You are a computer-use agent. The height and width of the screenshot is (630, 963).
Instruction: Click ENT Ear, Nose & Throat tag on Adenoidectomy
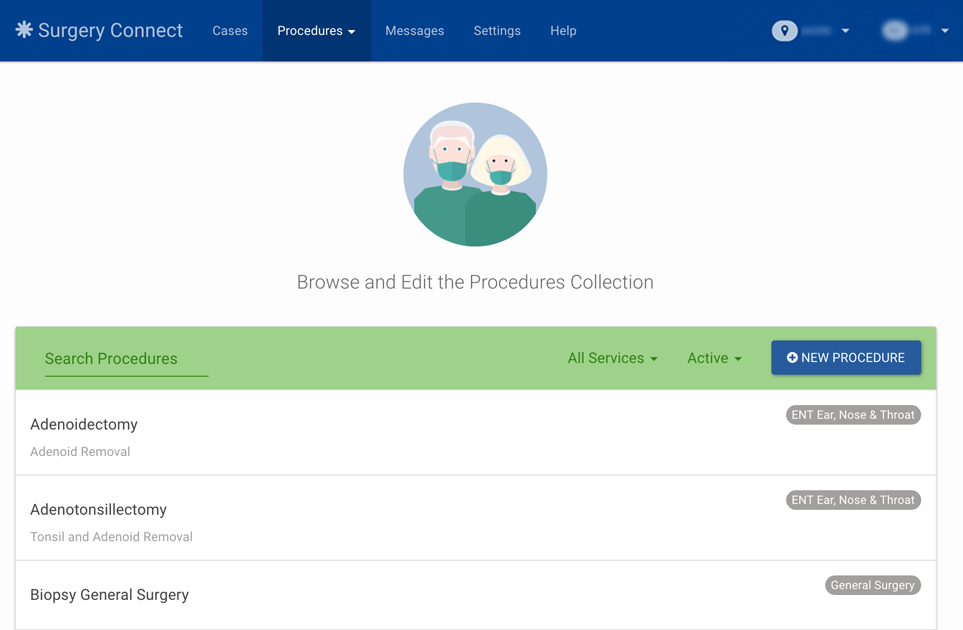coord(853,415)
